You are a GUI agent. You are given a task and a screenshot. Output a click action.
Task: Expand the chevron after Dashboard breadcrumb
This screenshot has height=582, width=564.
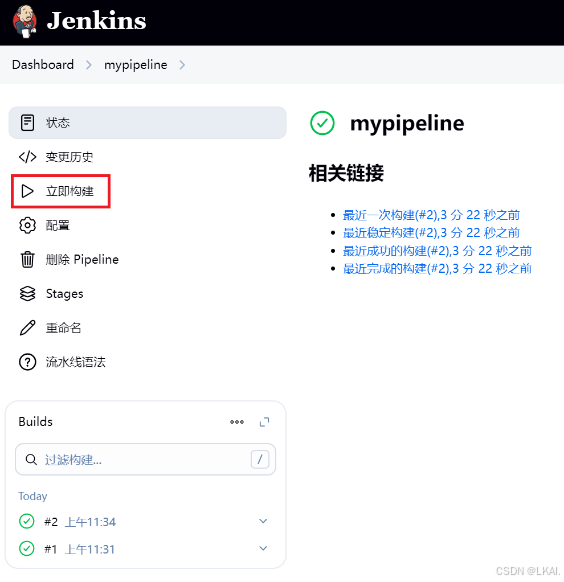89,65
